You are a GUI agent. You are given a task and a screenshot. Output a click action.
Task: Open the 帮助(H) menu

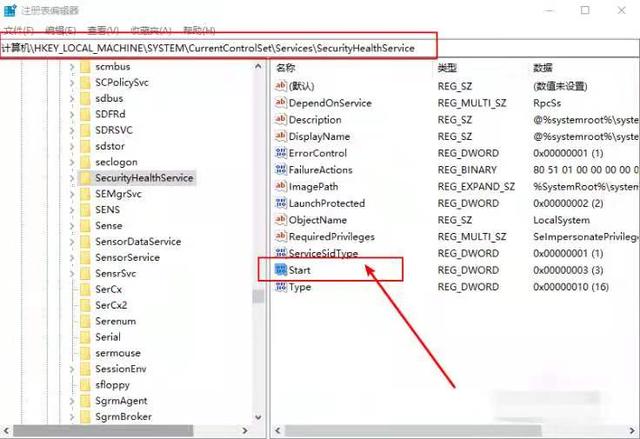tap(199, 30)
